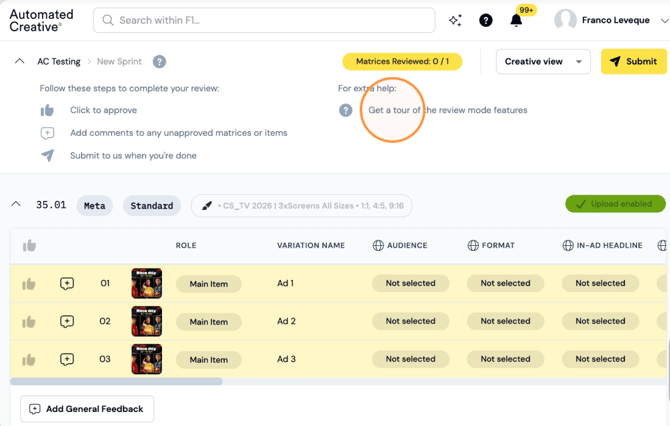Screen dimensions: 670x426
Task: Add comment to Ad 1 row
Action: pyautogui.click(x=67, y=284)
